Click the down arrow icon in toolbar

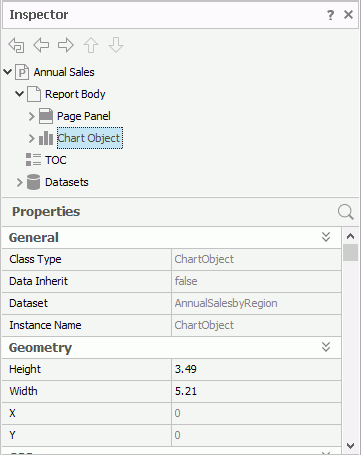[116, 45]
